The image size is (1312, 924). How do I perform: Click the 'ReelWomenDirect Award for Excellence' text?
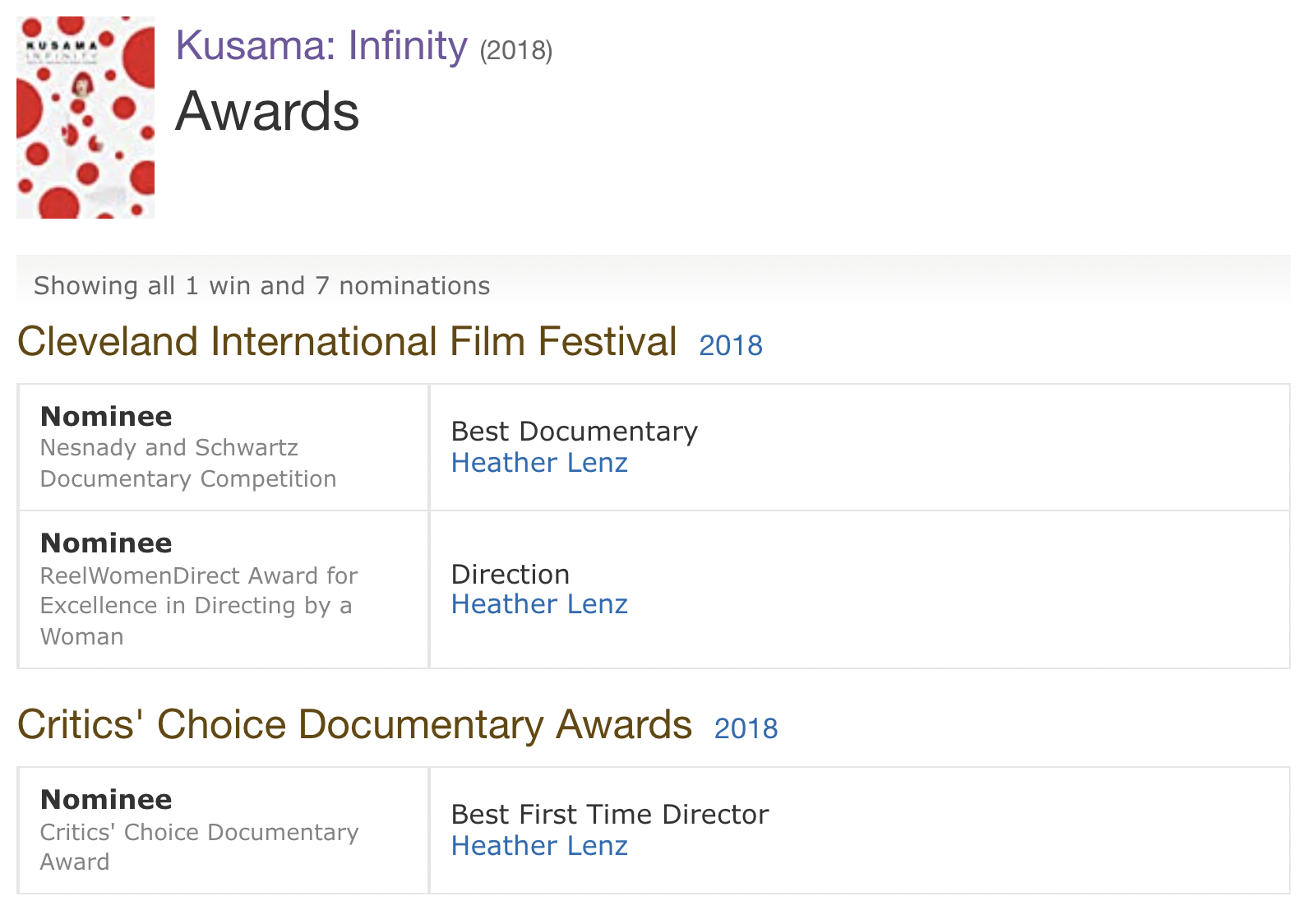(199, 606)
